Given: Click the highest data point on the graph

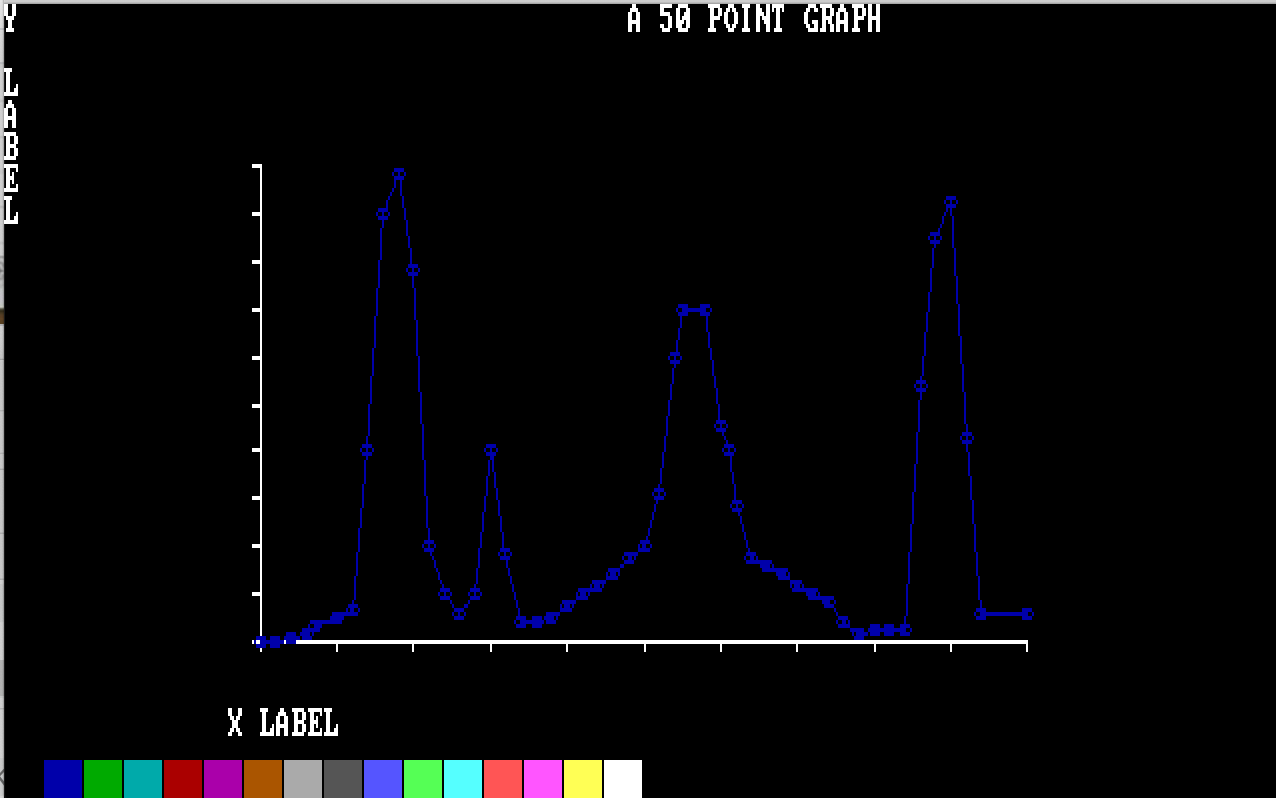Looking at the screenshot, I should click(399, 174).
